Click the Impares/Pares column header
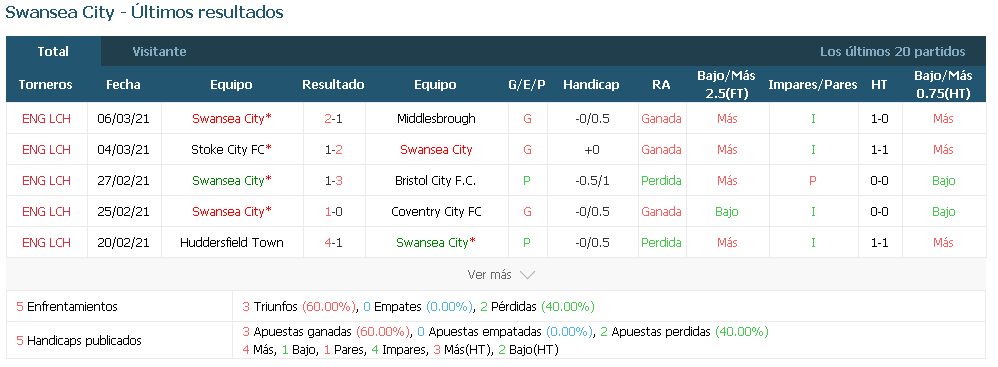The image size is (998, 367). click(x=813, y=85)
